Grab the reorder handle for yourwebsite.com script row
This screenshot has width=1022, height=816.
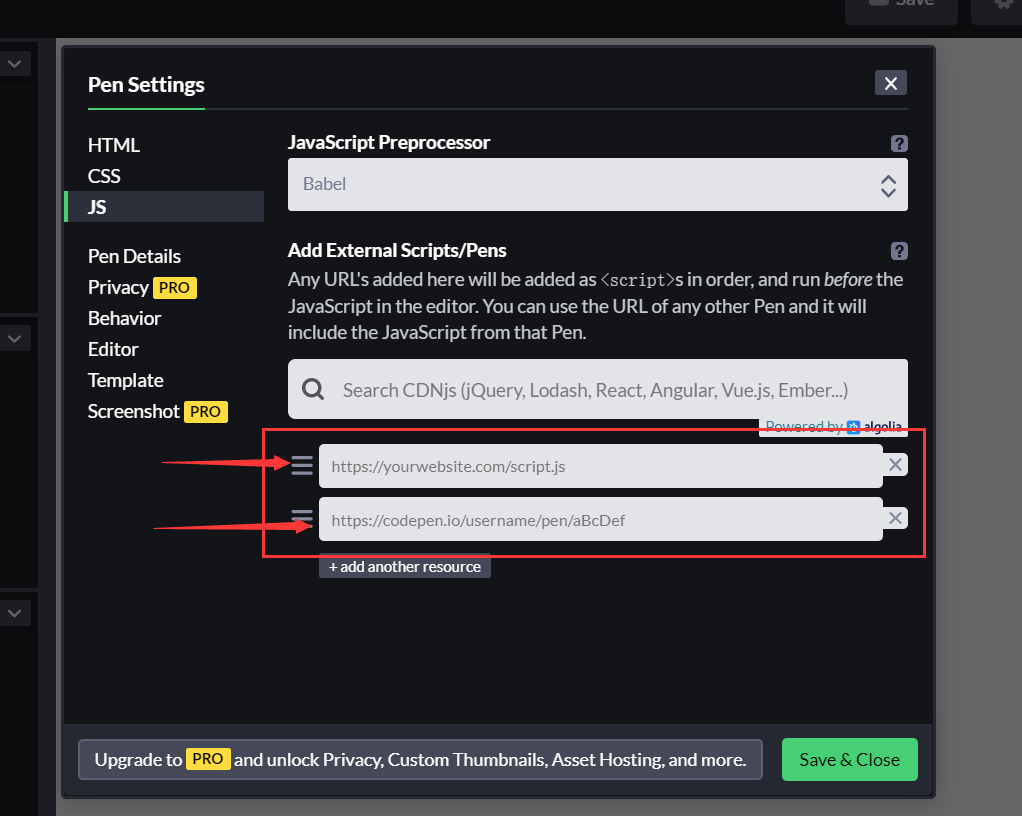tap(302, 465)
